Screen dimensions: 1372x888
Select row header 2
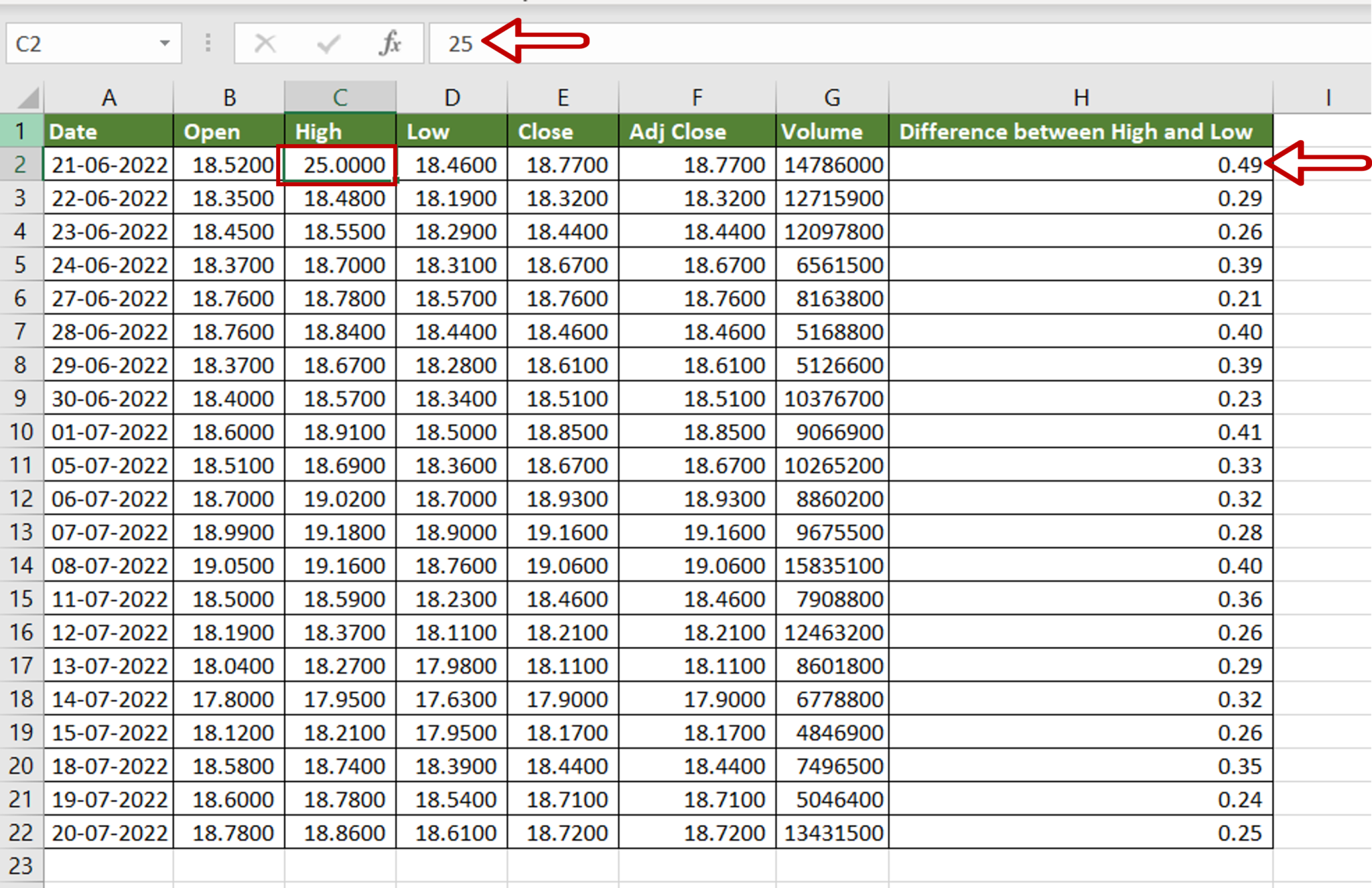pyautogui.click(x=21, y=164)
